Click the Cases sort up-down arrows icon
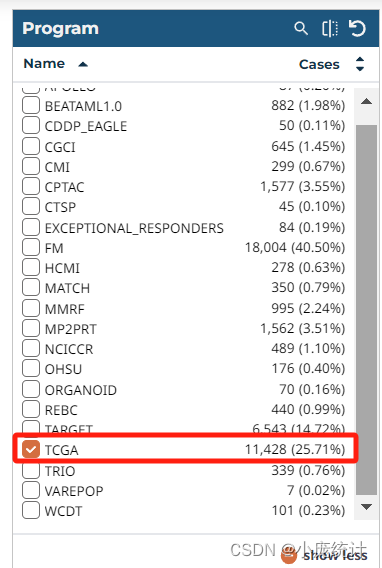This screenshot has height=568, width=382. pyautogui.click(x=360, y=64)
